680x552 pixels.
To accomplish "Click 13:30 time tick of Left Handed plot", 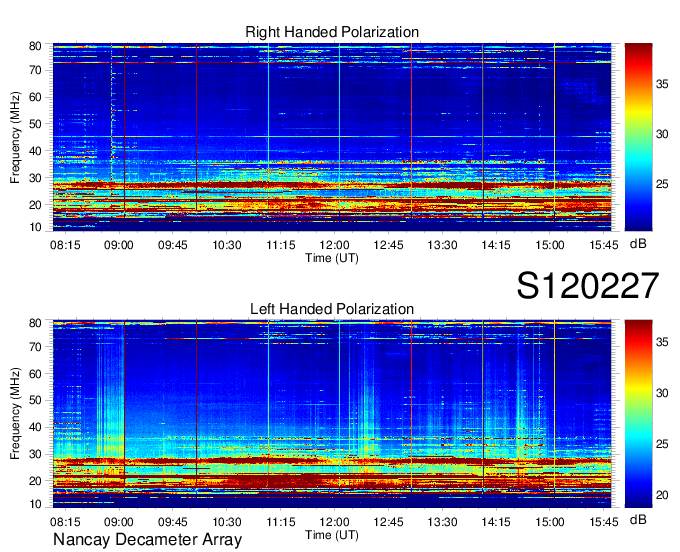I will pos(442,522).
